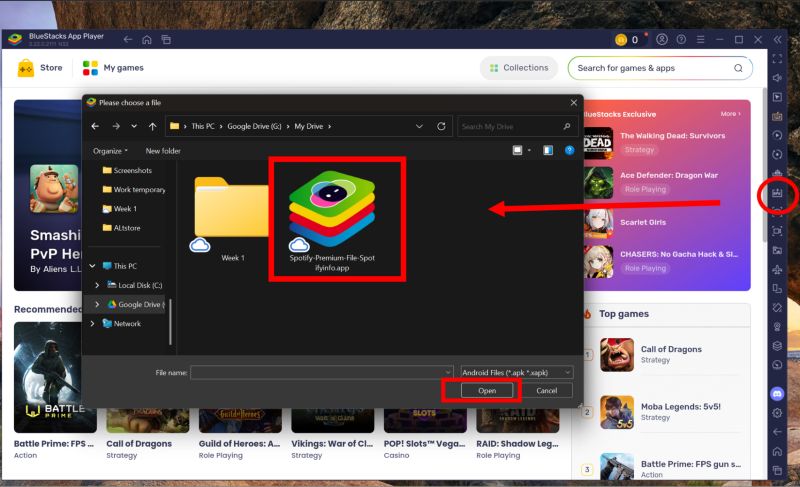Open the help question mark icon in title bar
The image size is (800, 487).
coord(681,39)
